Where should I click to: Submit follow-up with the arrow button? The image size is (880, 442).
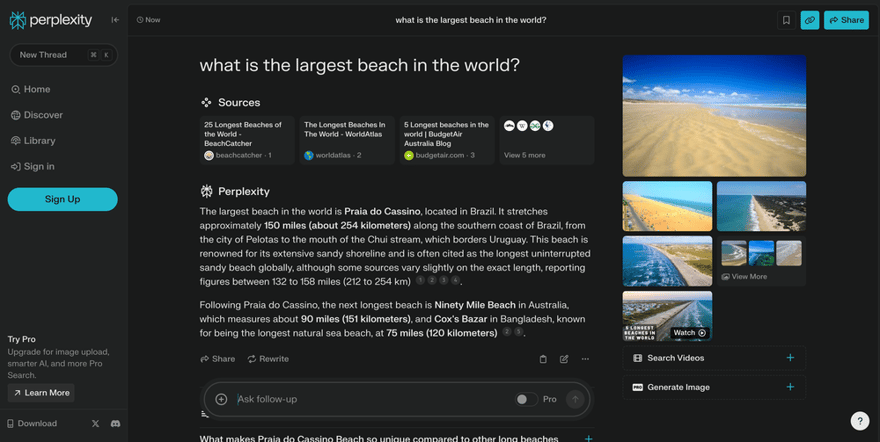tap(575, 399)
